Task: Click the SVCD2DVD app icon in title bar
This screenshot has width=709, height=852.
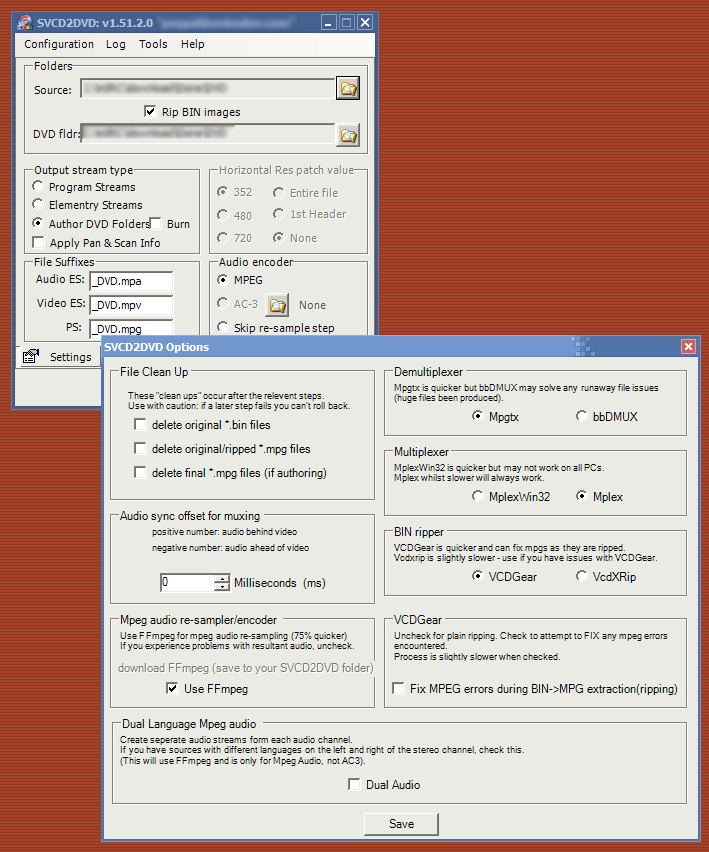Action: pos(24,22)
